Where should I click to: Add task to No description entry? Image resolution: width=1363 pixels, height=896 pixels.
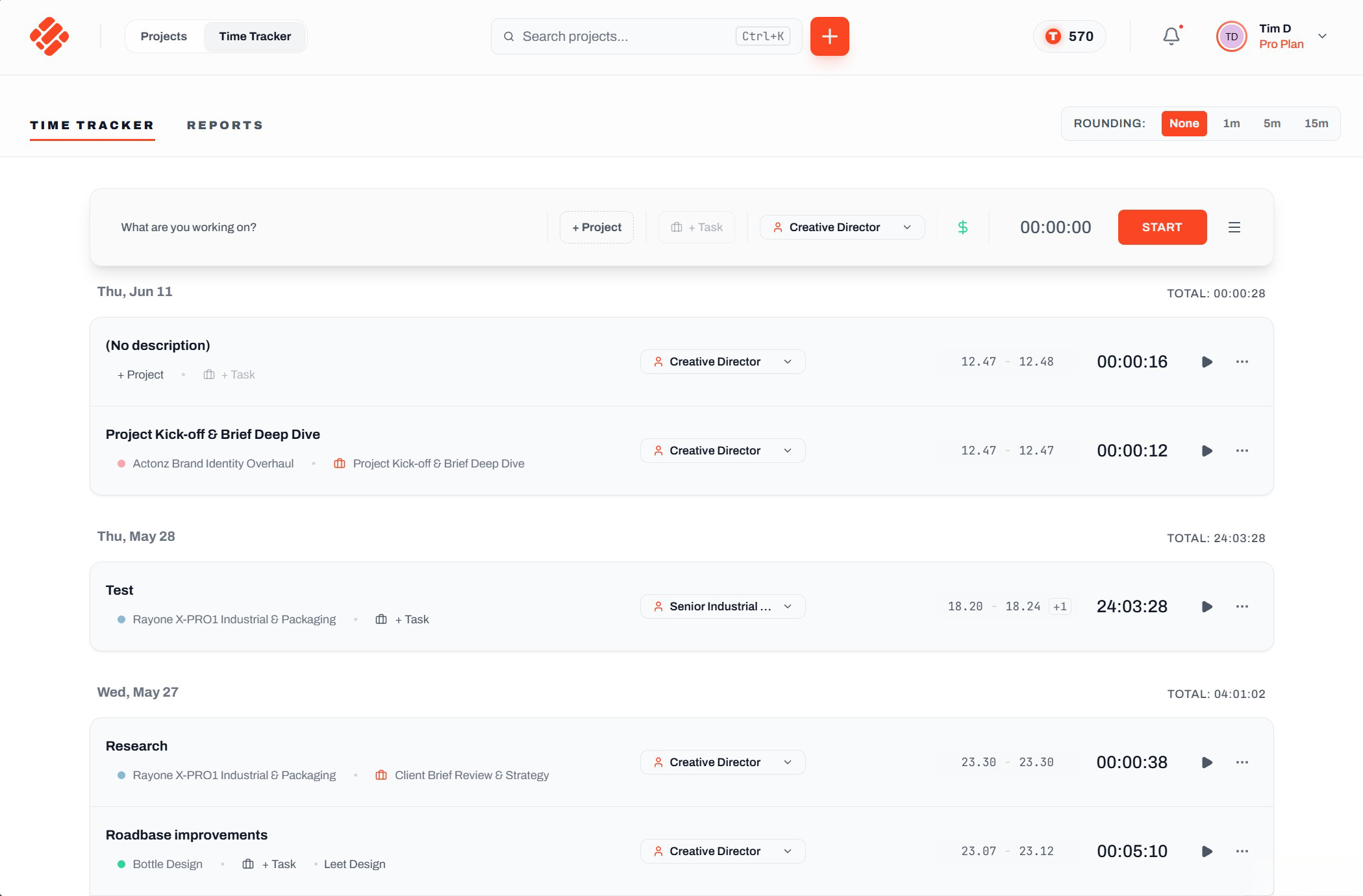pyautogui.click(x=229, y=375)
